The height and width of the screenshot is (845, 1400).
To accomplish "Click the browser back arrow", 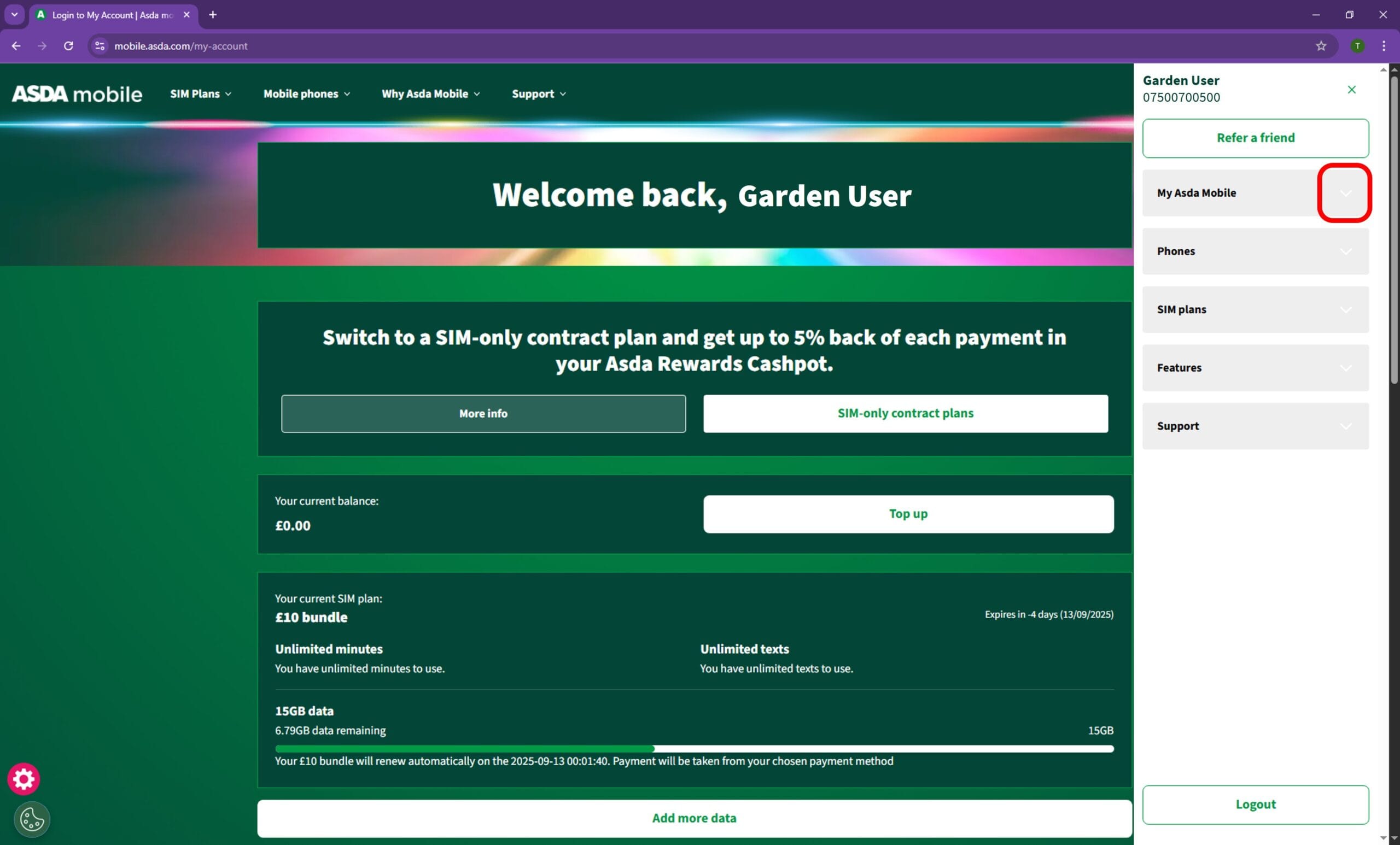I will [16, 46].
